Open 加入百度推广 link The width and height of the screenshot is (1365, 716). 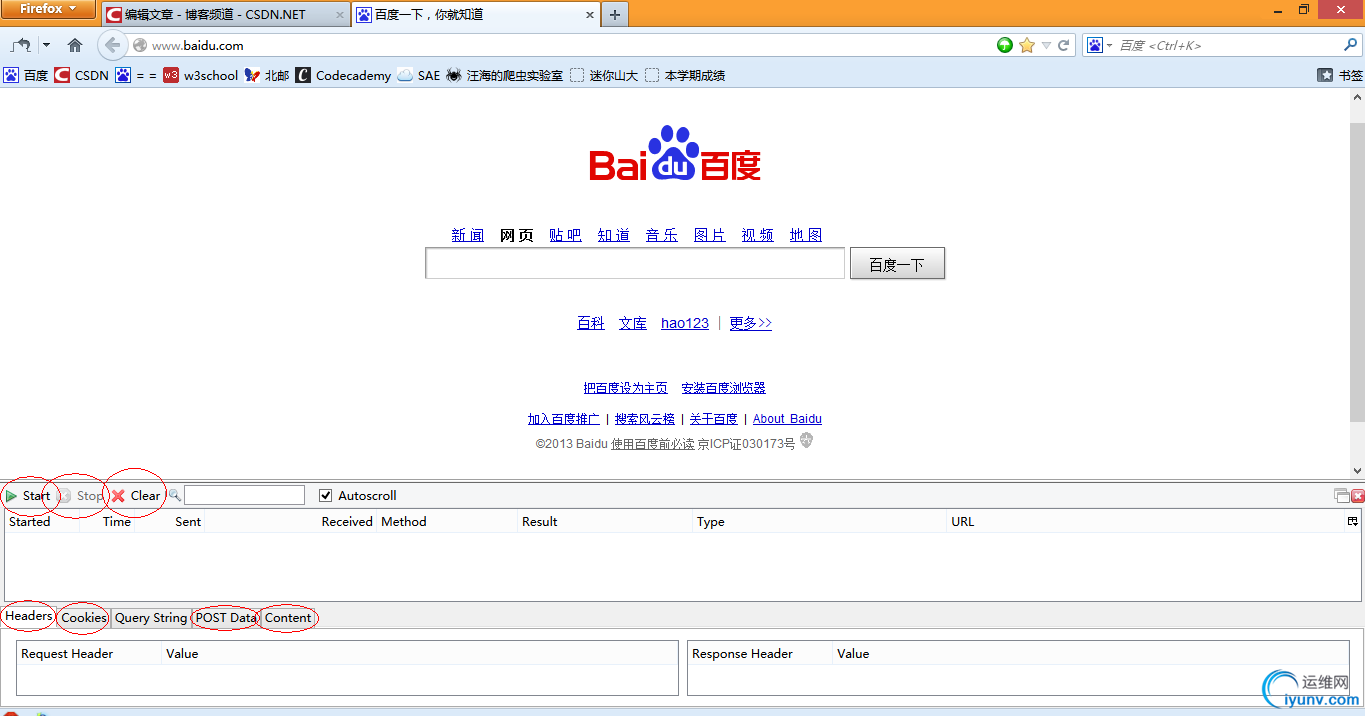564,419
